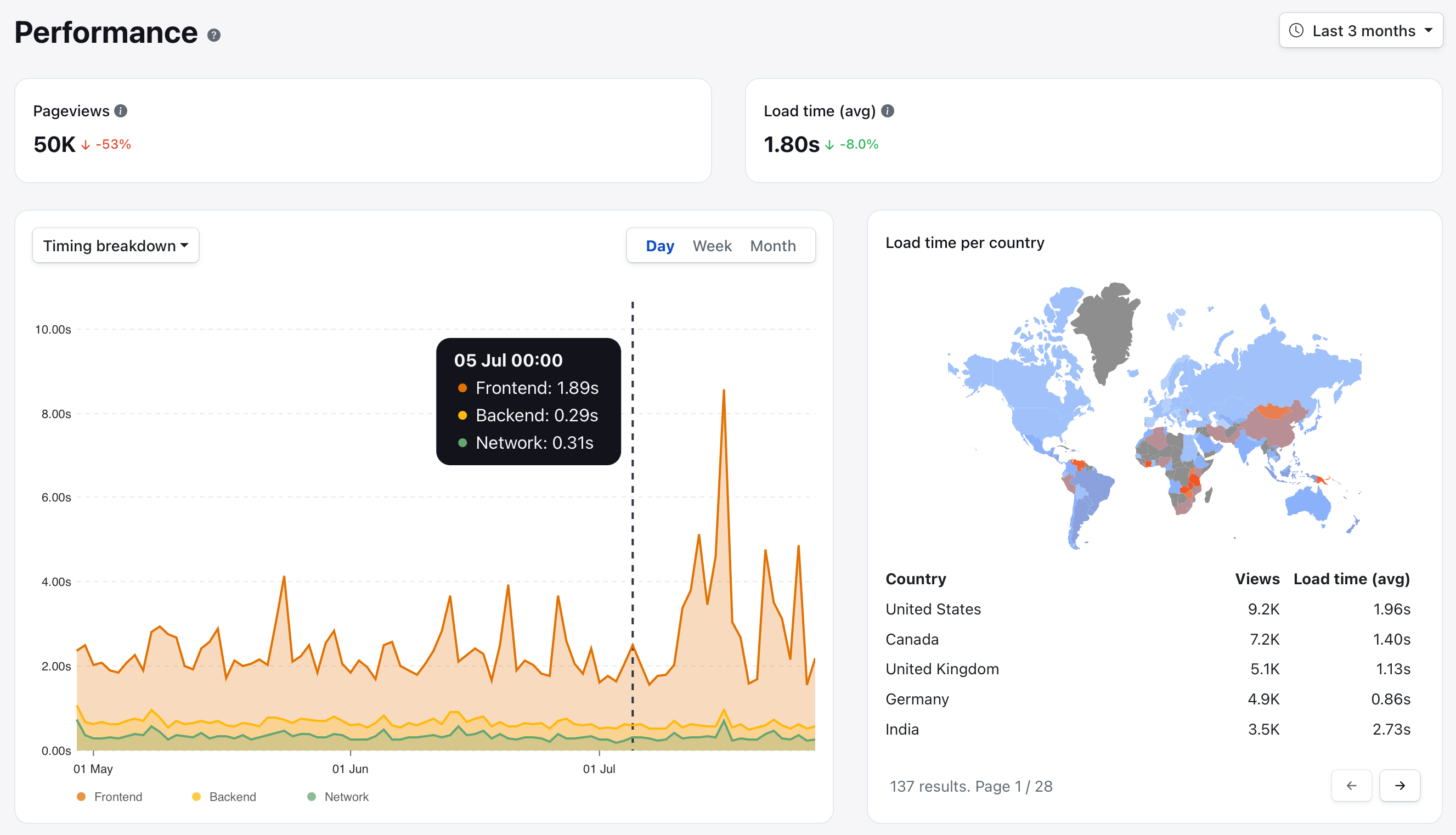
Task: Click the India row
Action: click(1148, 729)
